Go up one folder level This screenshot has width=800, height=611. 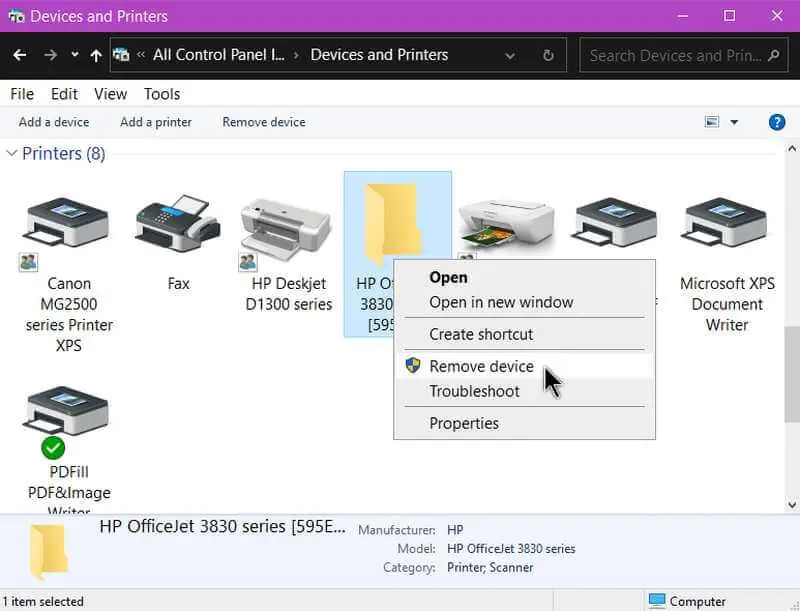[x=96, y=55]
